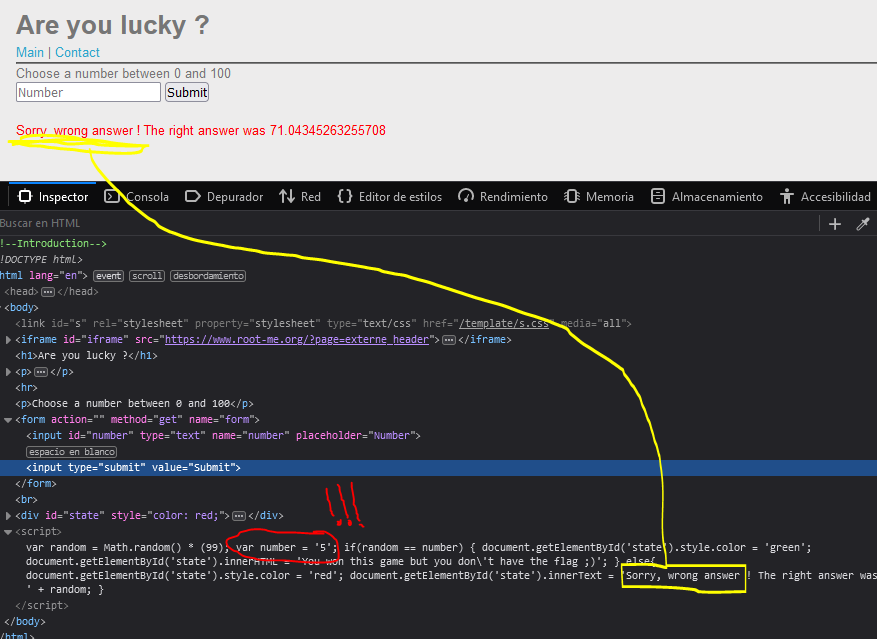Click the Almacenamiento storage icon
The width and height of the screenshot is (877, 639).
click(658, 196)
